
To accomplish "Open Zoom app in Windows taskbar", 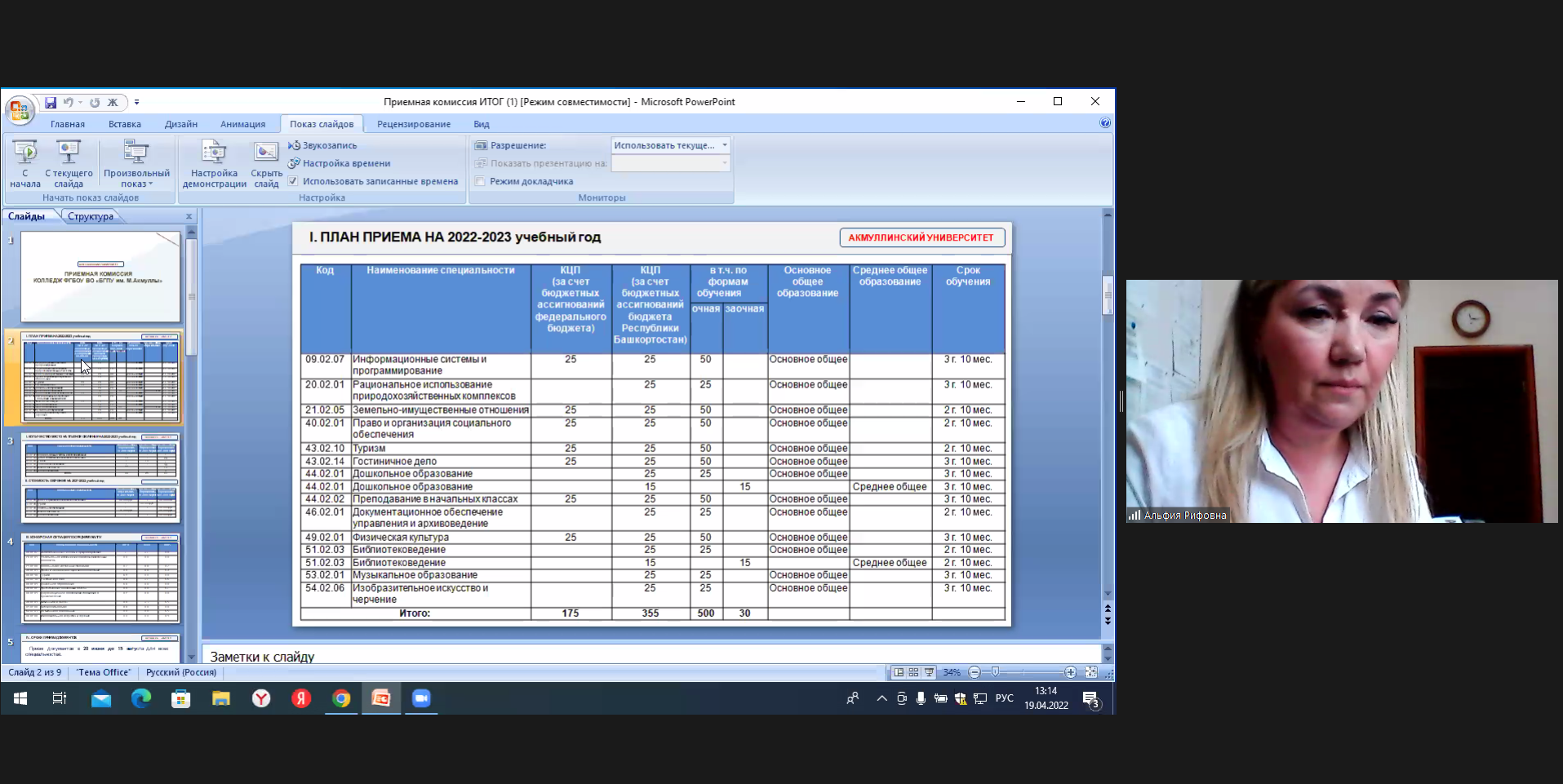I will point(421,698).
